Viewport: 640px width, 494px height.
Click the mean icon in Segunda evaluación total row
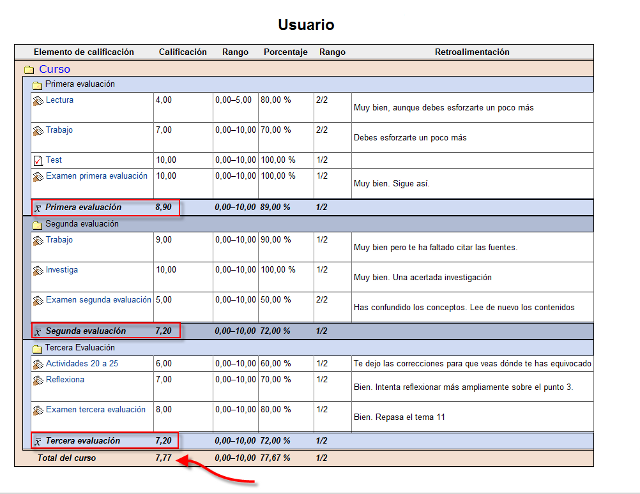(x=38, y=331)
